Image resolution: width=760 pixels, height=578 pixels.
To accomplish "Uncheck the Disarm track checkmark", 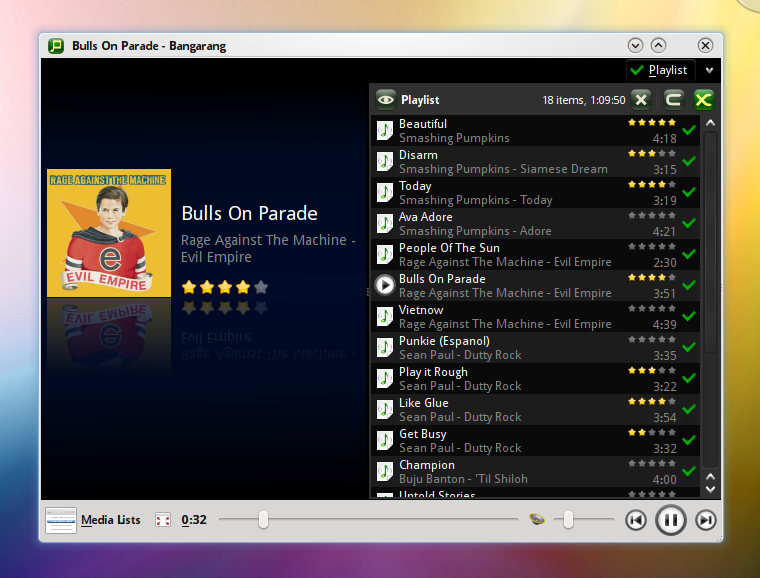I will (x=689, y=161).
